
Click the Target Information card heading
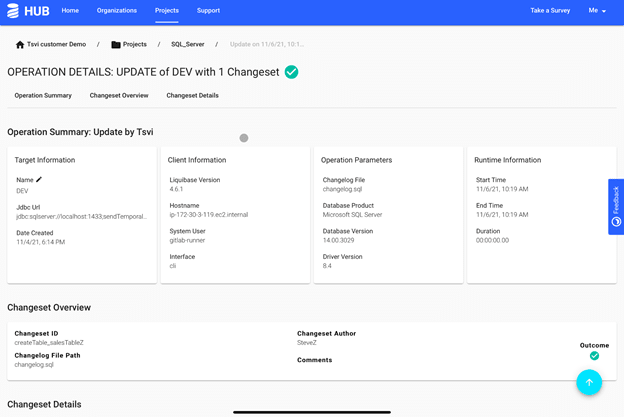tap(45, 160)
